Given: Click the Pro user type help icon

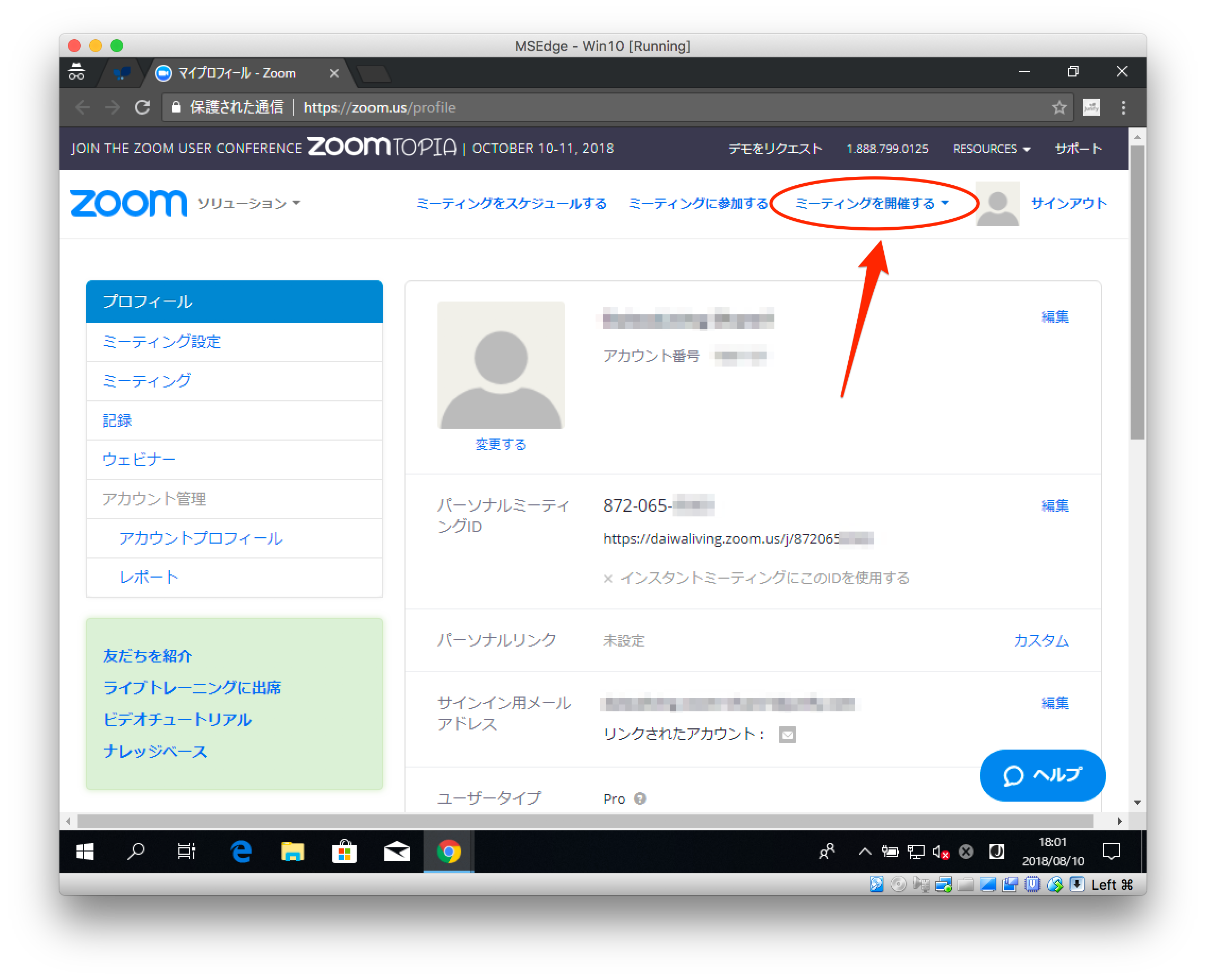Looking at the screenshot, I should point(641,798).
